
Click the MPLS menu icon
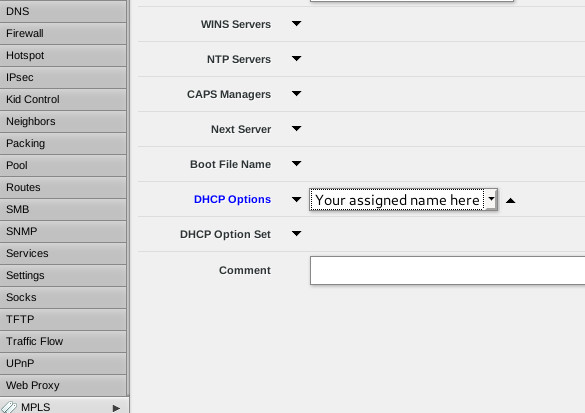(x=9, y=407)
